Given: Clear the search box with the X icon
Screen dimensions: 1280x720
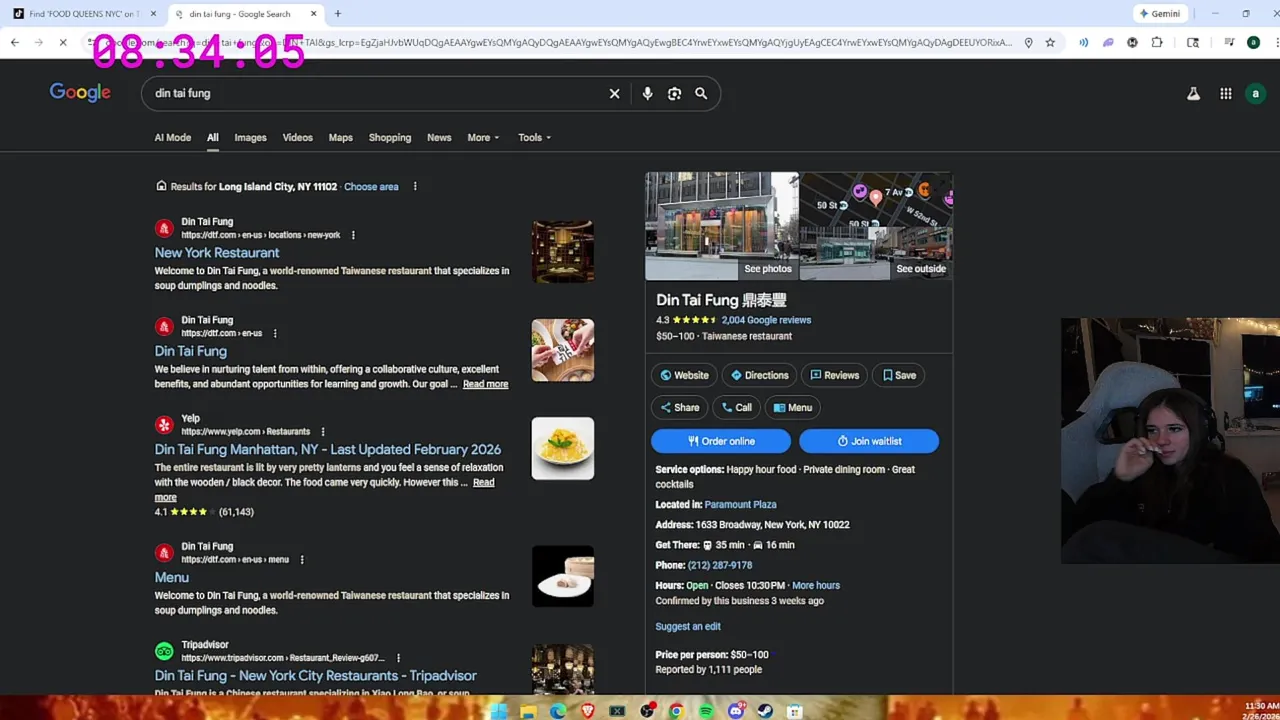Looking at the screenshot, I should [x=614, y=93].
